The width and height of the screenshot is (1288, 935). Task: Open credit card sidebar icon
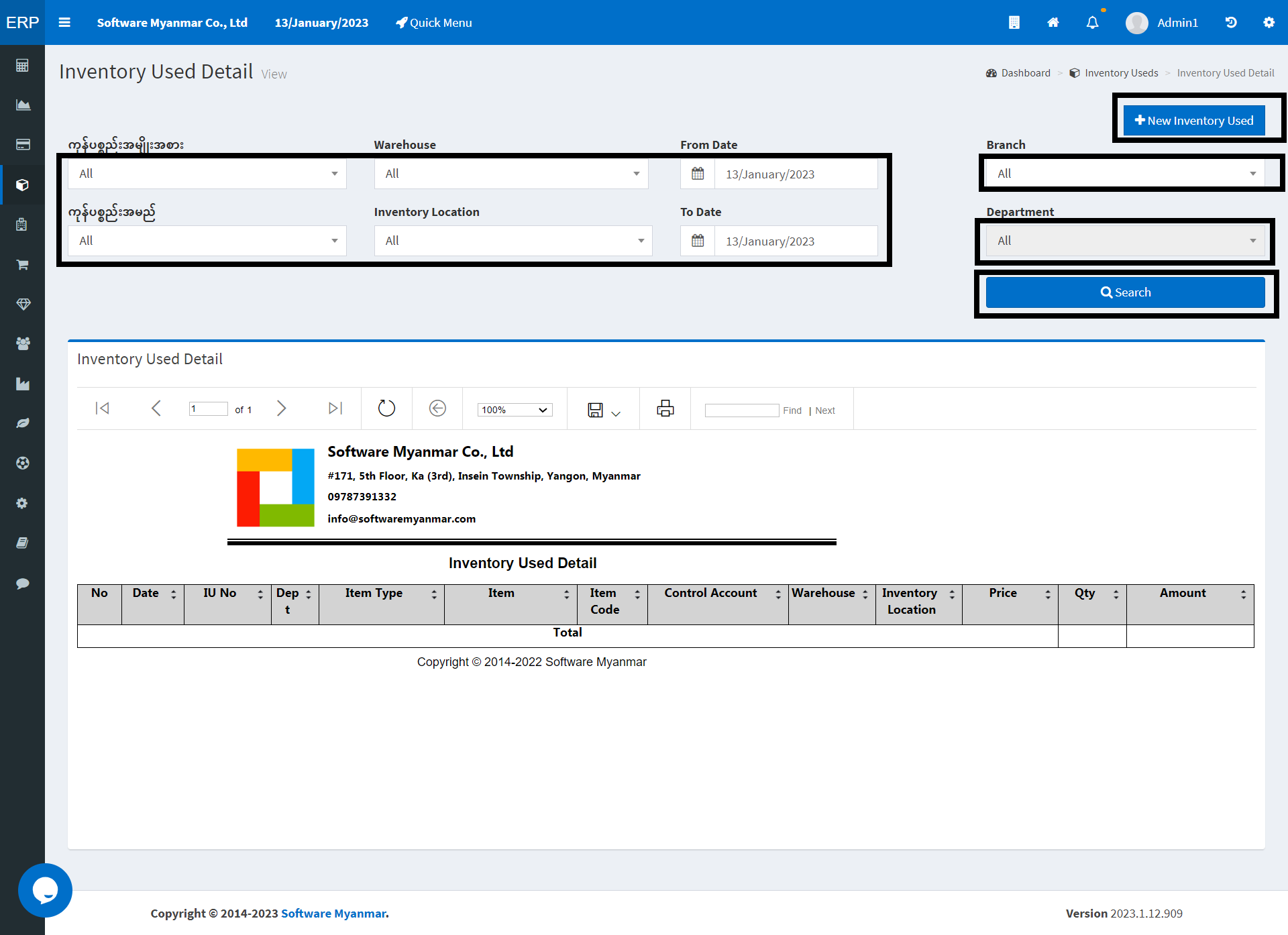tap(22, 144)
